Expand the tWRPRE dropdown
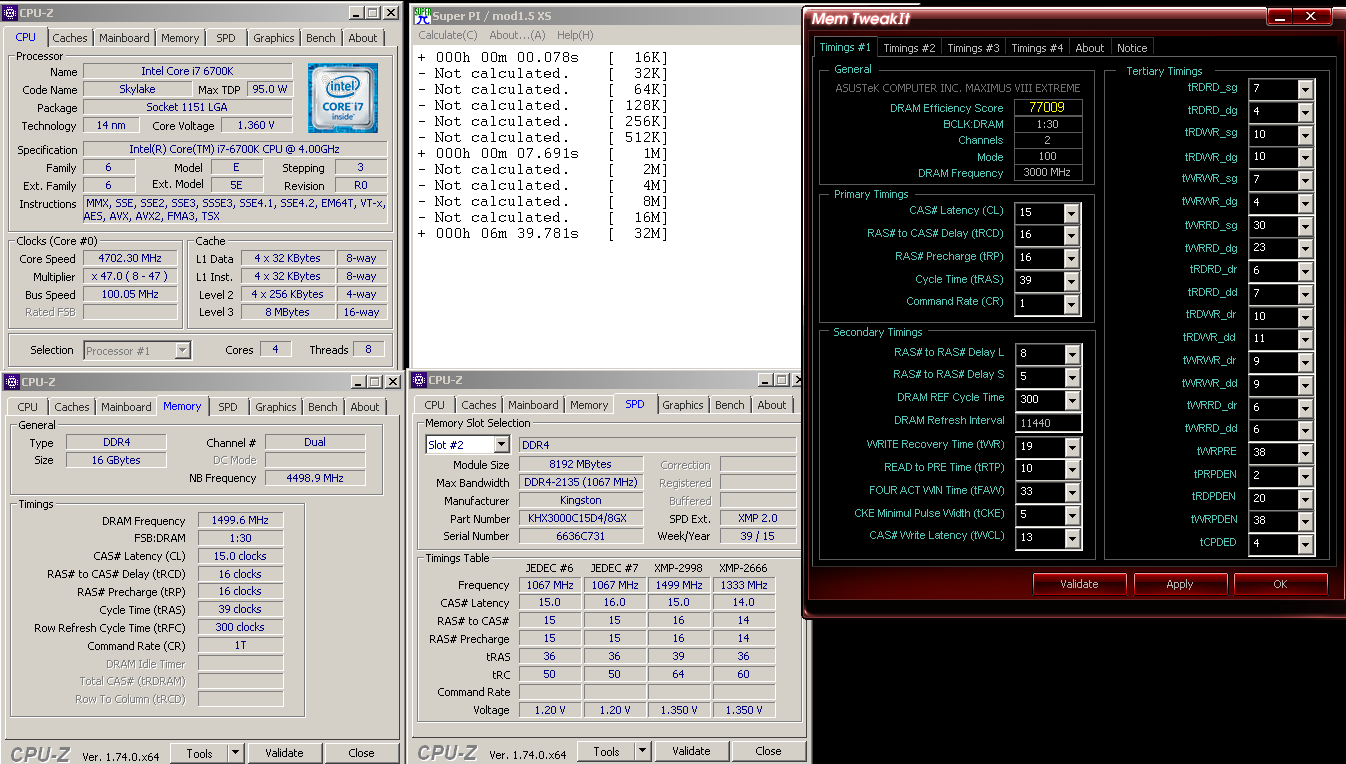The width and height of the screenshot is (1346, 764). click(1305, 452)
